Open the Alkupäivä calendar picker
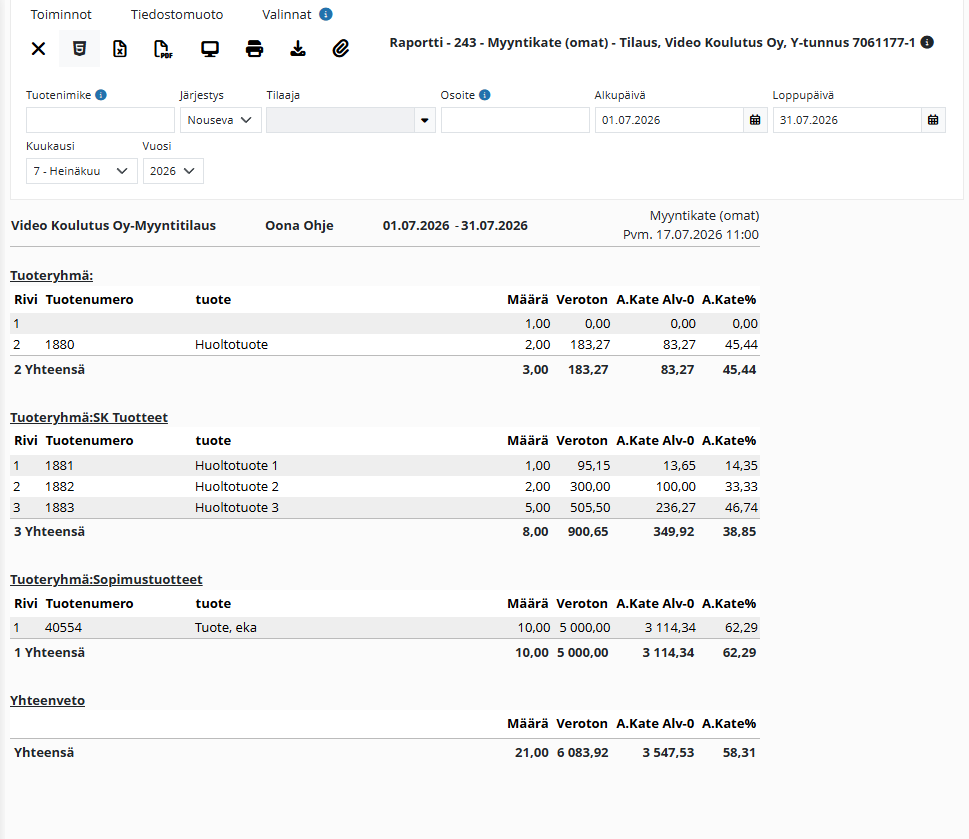969x839 pixels. coord(755,120)
